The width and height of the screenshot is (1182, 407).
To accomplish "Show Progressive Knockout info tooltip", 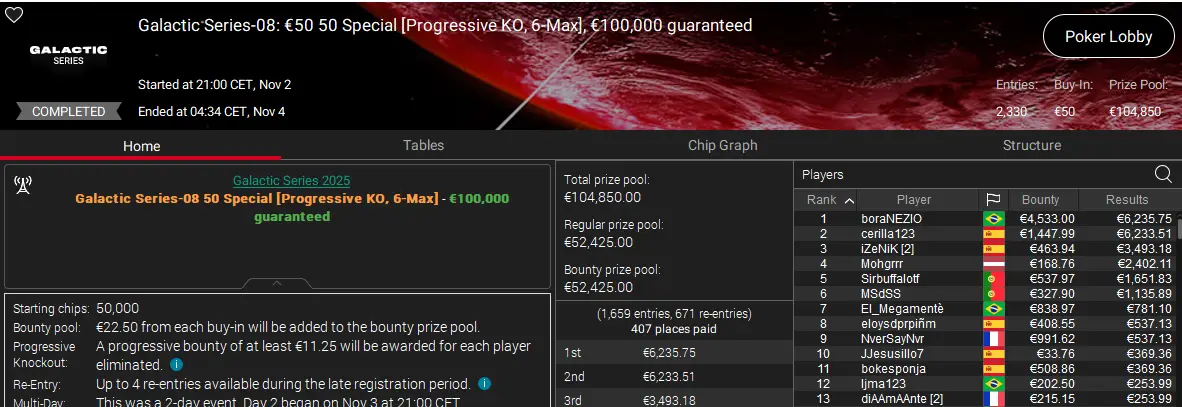I will coord(176,365).
